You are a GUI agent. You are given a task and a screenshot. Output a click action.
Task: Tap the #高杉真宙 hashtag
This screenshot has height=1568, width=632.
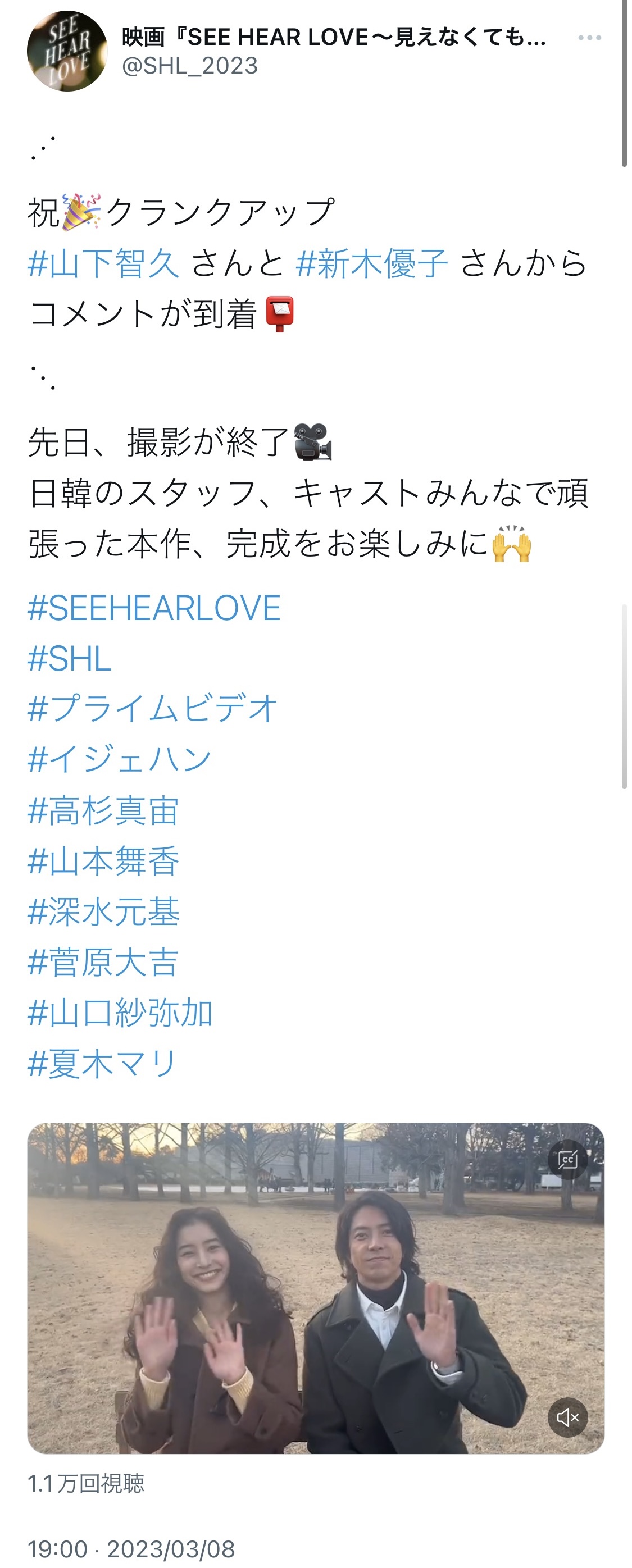pos(103,811)
